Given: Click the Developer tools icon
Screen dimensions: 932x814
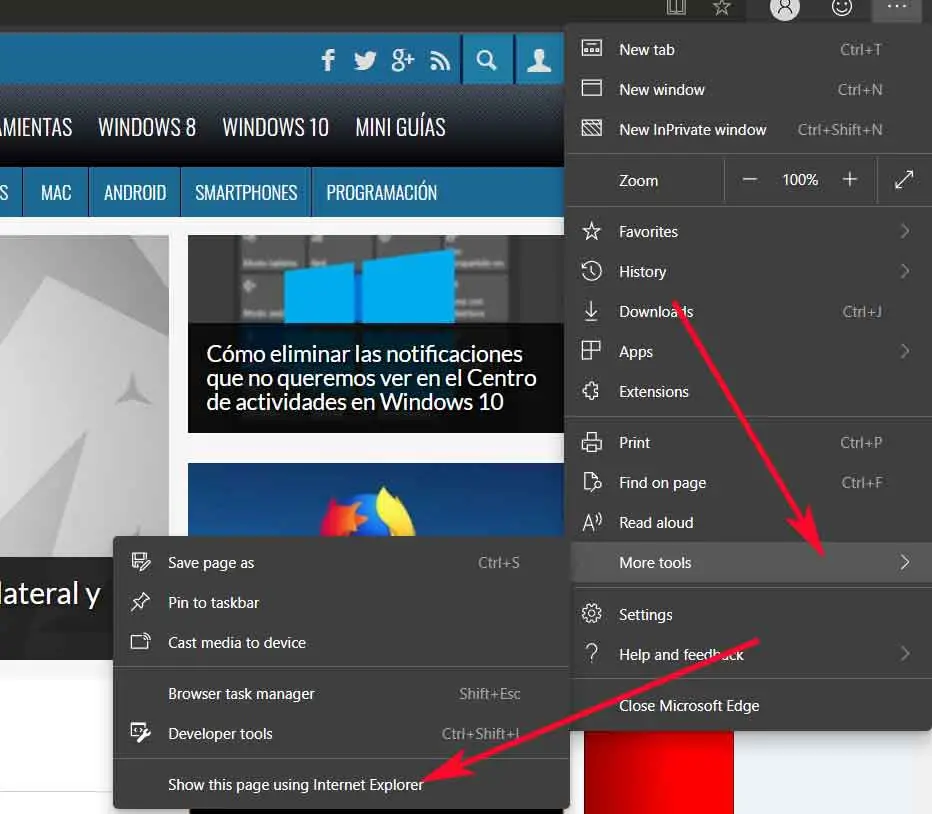Looking at the screenshot, I should [141, 733].
